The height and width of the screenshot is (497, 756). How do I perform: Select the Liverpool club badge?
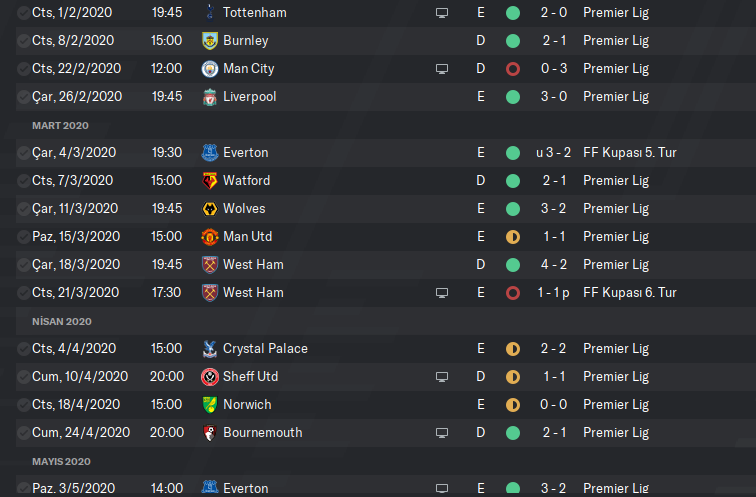(209, 97)
